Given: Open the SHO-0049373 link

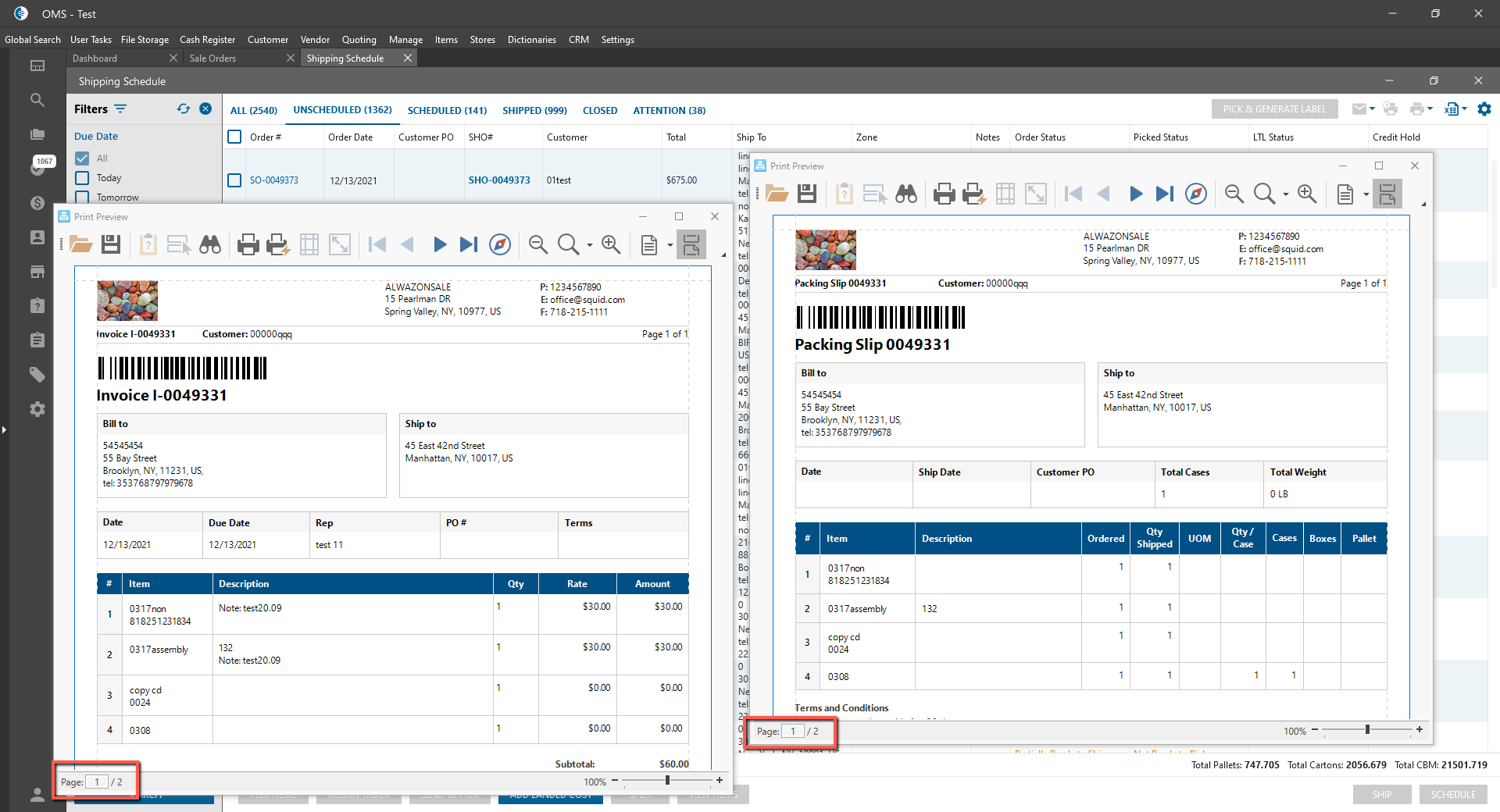Looking at the screenshot, I should [499, 180].
